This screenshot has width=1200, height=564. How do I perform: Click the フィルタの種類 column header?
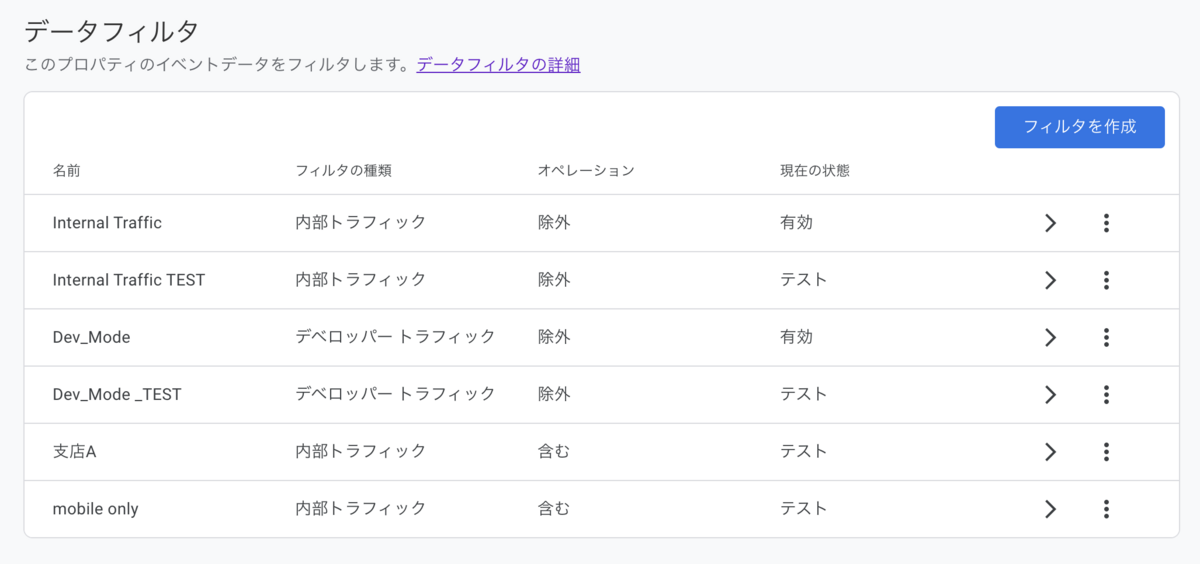[x=343, y=170]
